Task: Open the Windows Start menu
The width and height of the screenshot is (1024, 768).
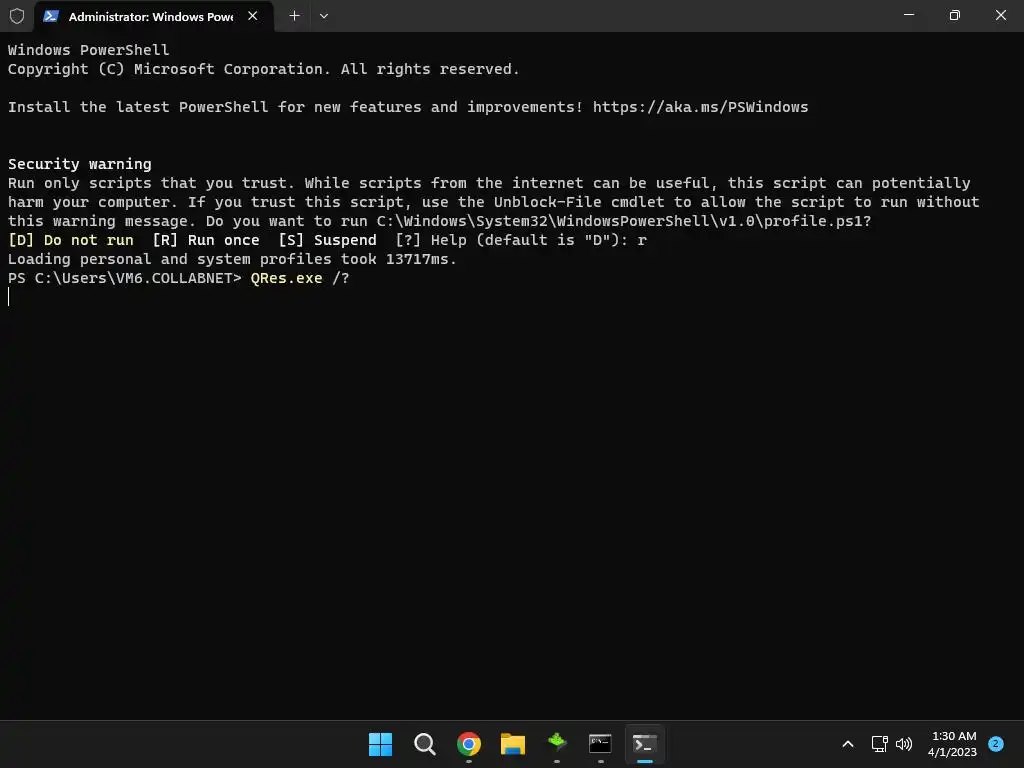Action: [381, 744]
